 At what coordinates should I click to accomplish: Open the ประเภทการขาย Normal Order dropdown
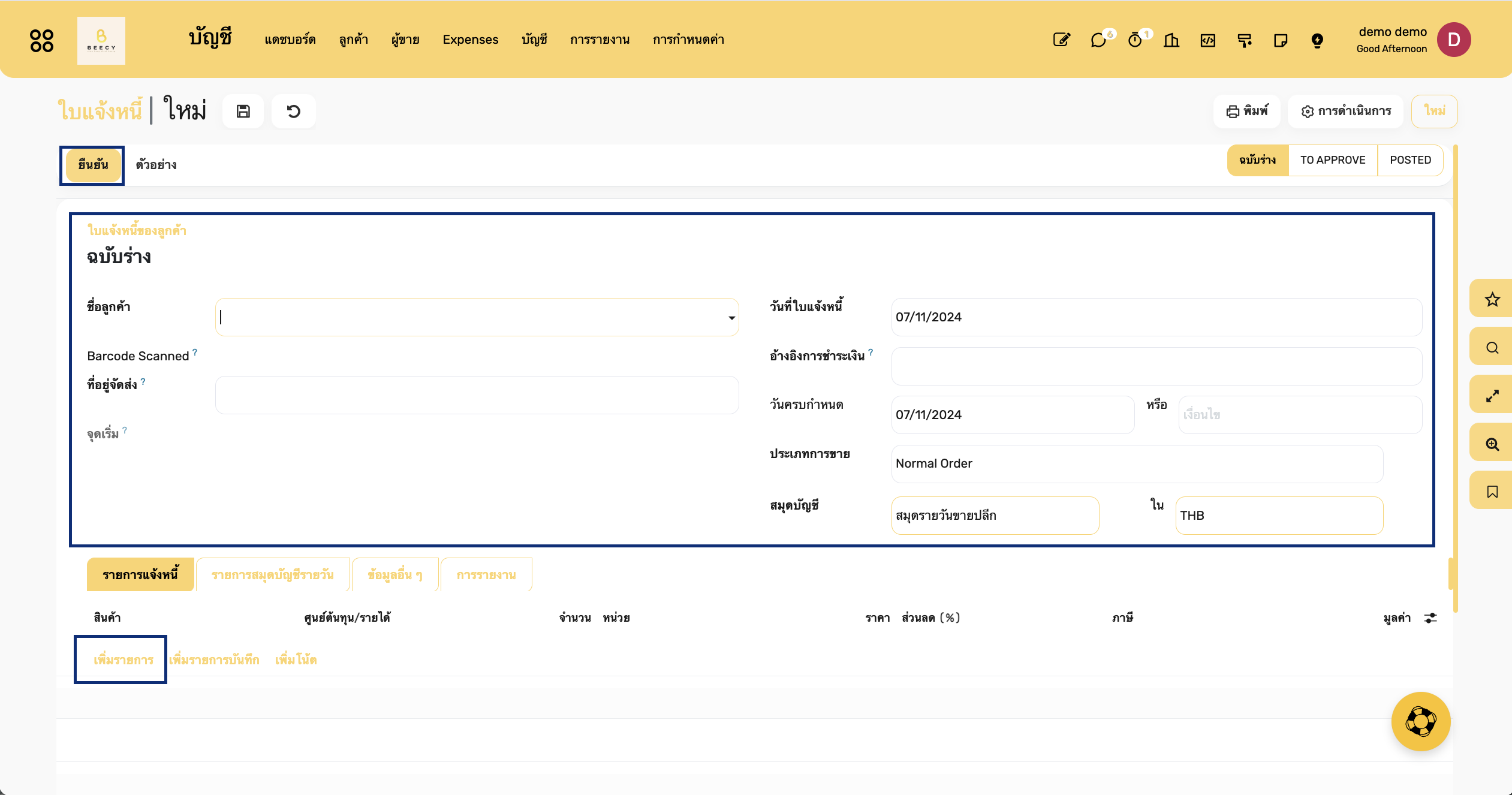(x=1137, y=463)
